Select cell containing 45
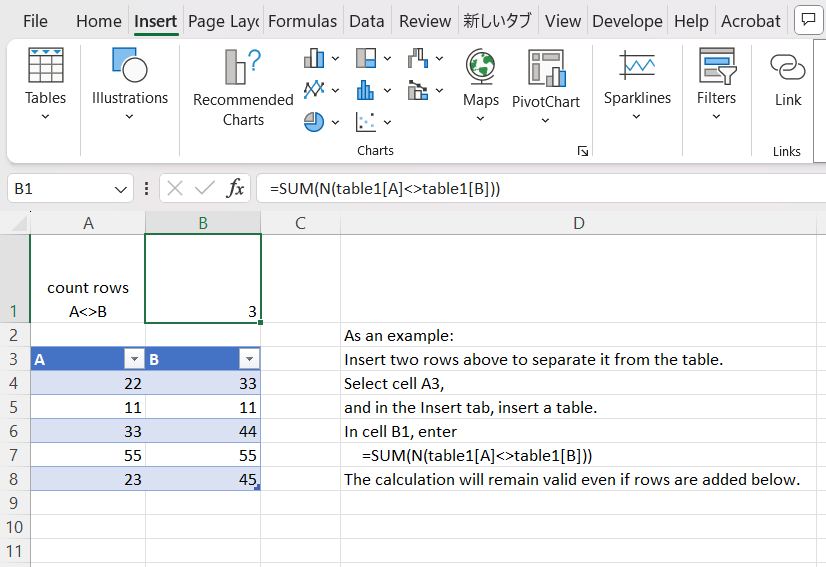Viewport: 826px width, 567px height. (x=203, y=479)
